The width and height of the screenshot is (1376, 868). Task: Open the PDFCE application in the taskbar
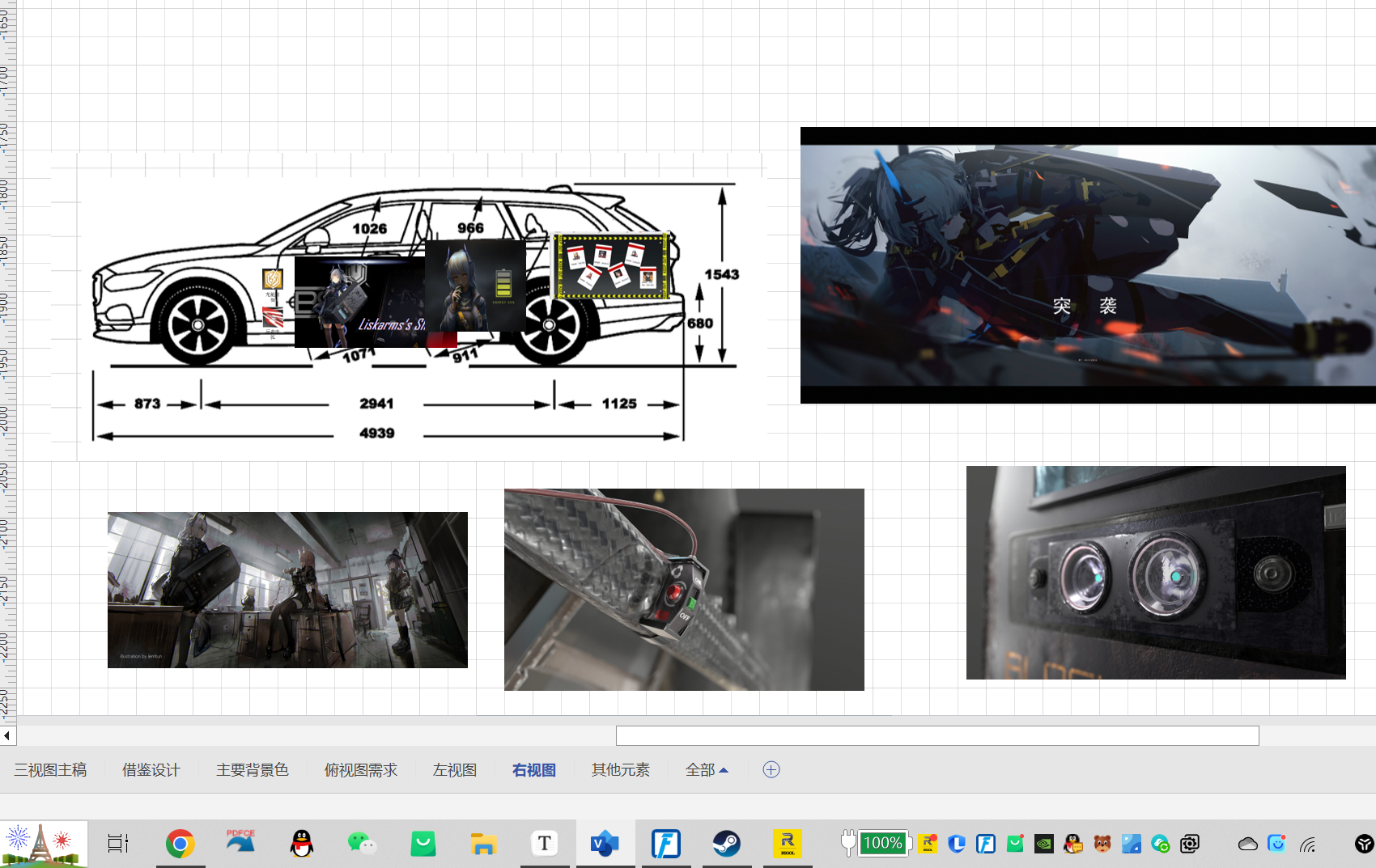240,843
